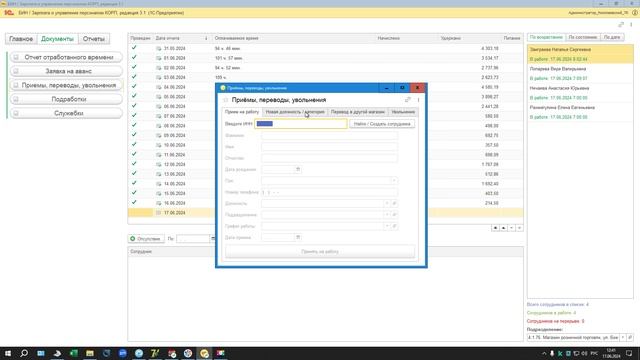Open the Приёмы, переводы, увольнения sidebar item
The width and height of the screenshot is (640, 360).
pos(66,85)
